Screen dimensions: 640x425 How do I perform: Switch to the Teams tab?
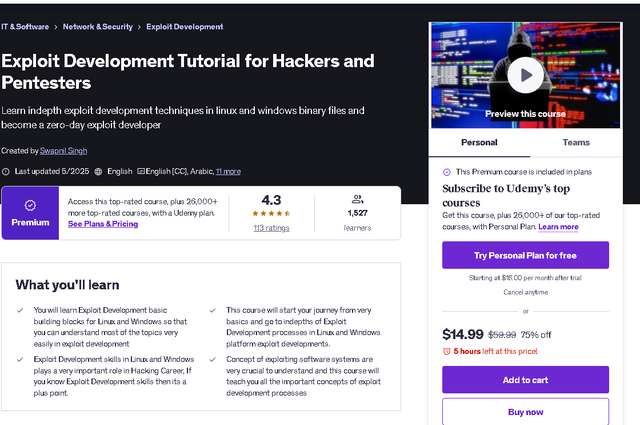point(576,142)
